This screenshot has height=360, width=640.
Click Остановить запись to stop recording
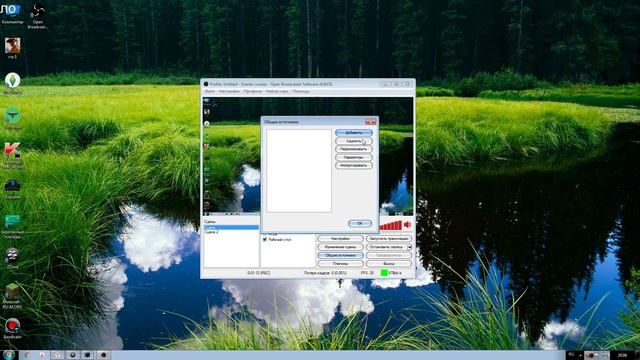pos(387,247)
